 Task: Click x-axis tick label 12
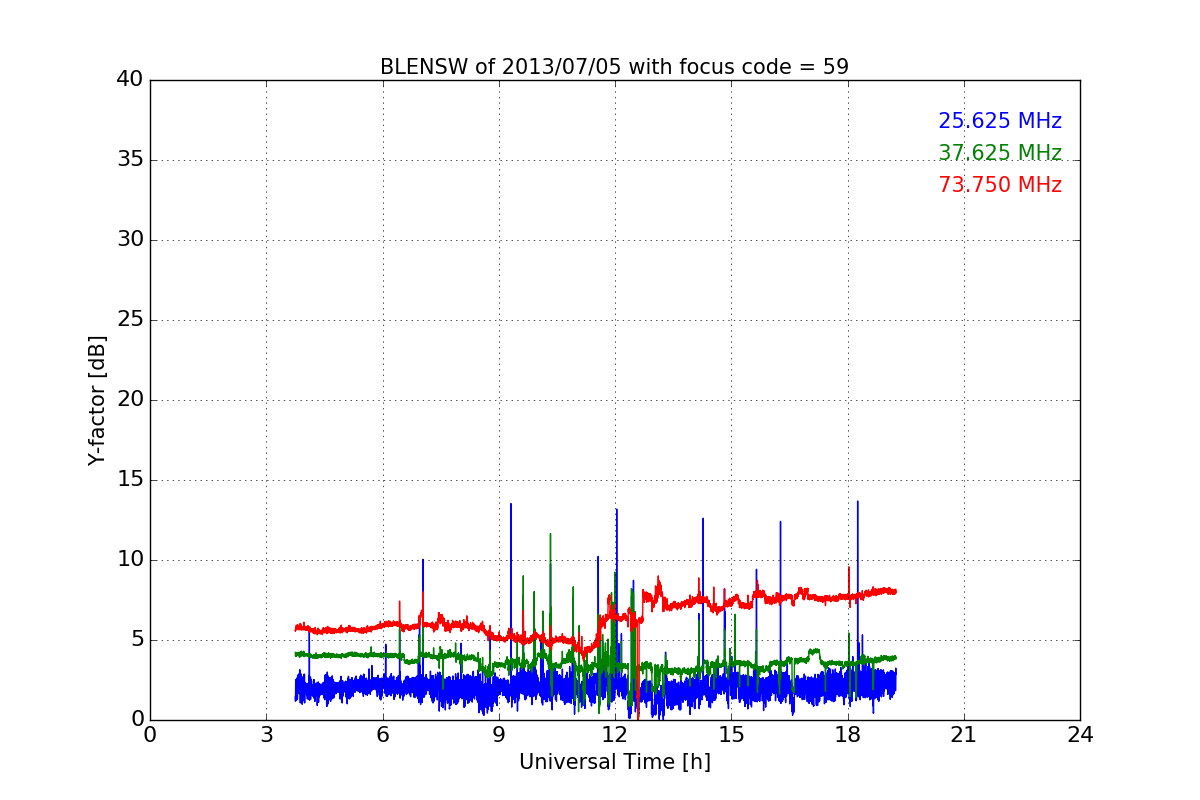pyautogui.click(x=615, y=735)
